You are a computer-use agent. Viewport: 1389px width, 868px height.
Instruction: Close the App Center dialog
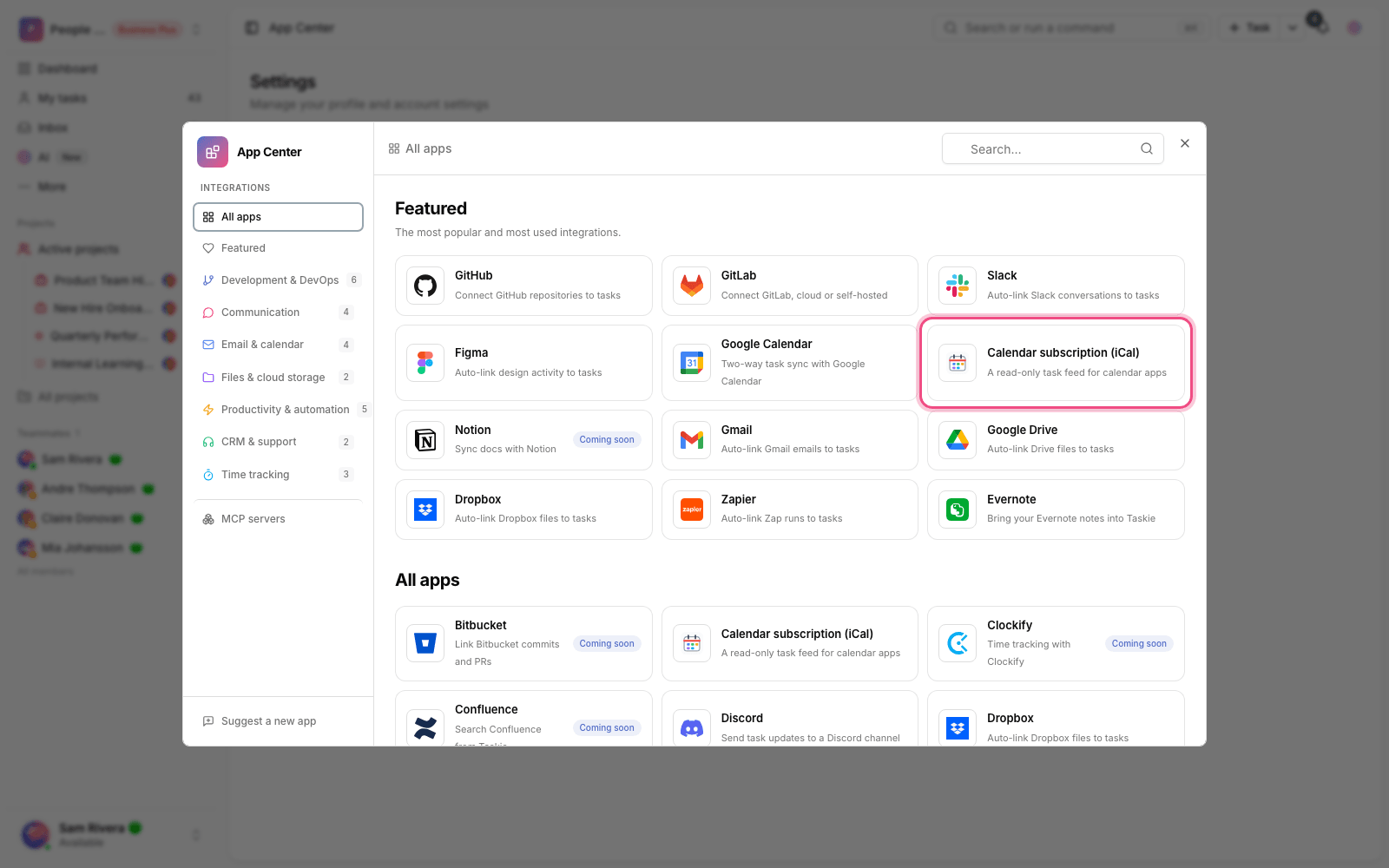[1185, 143]
